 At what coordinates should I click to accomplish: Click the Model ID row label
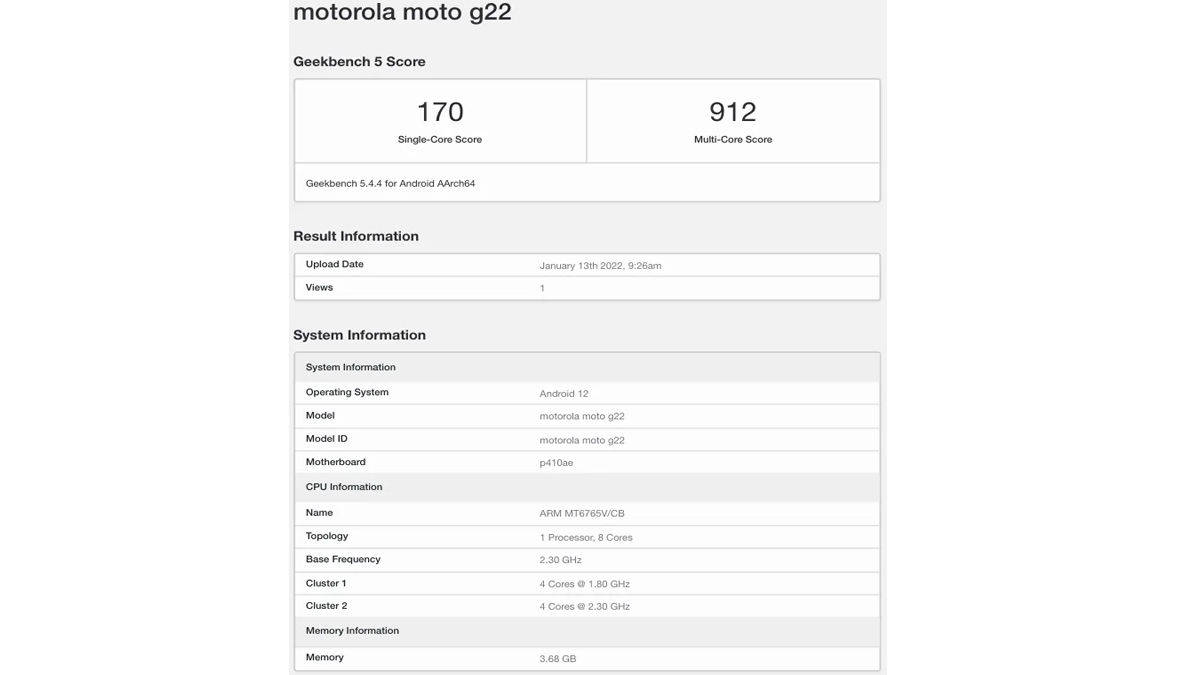(x=327, y=439)
